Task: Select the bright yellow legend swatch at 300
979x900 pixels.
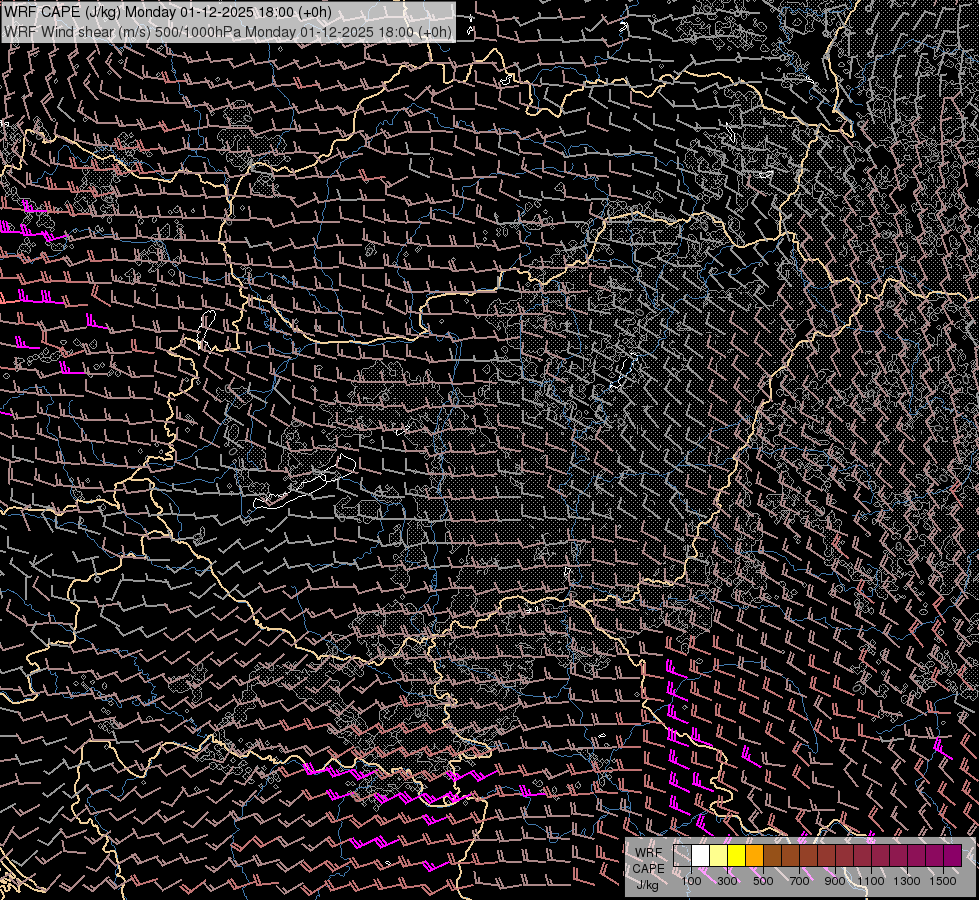Action: tap(736, 855)
